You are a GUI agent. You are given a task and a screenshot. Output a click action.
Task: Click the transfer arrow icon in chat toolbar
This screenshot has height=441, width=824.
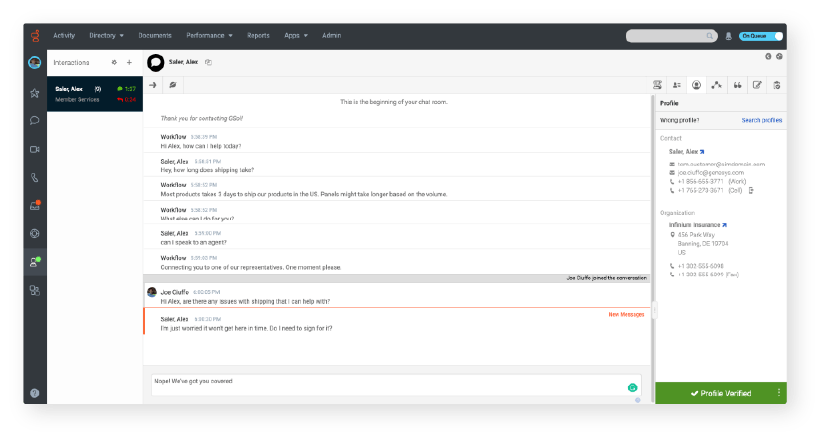coord(153,85)
